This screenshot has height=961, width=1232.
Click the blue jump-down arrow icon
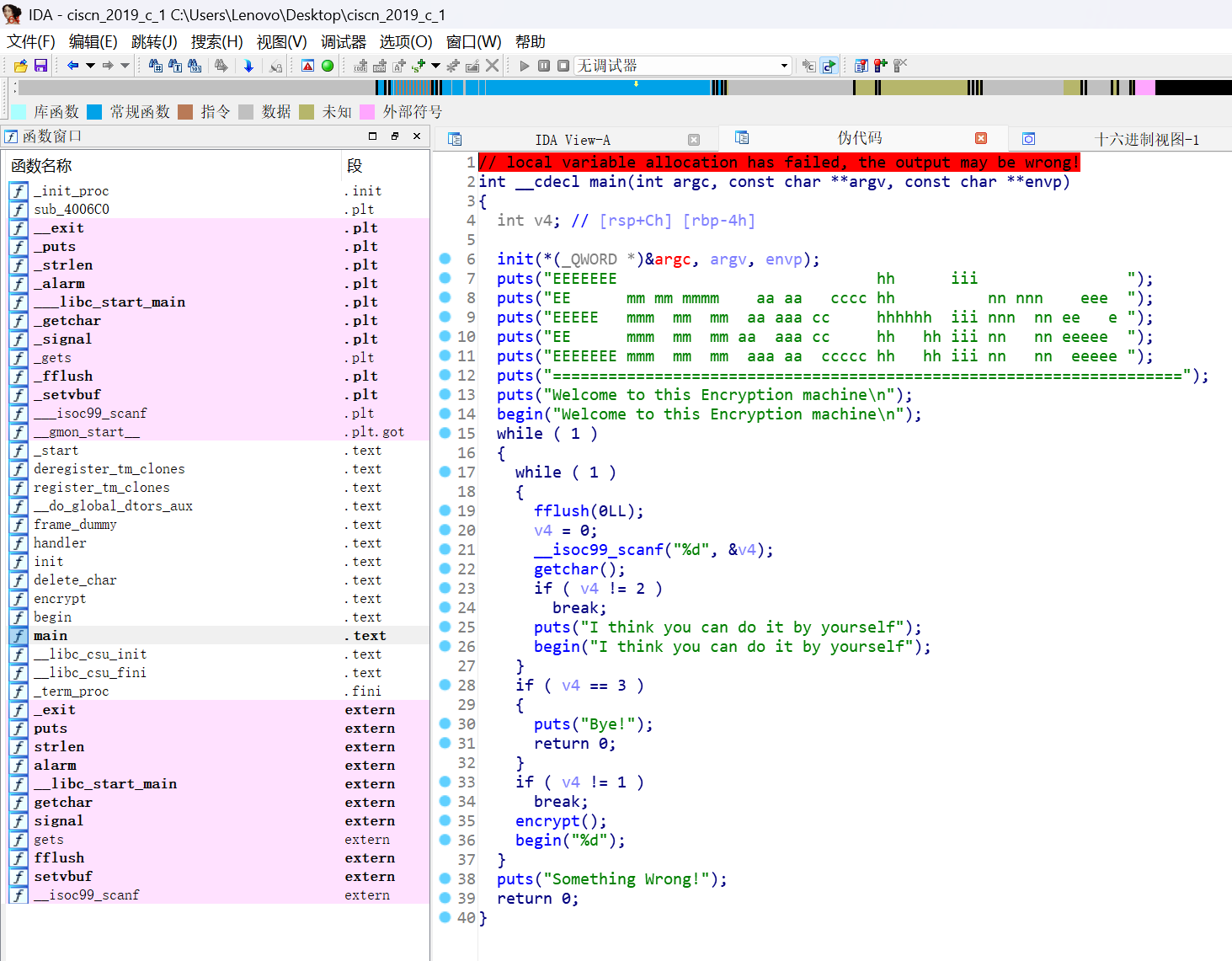pos(248,66)
